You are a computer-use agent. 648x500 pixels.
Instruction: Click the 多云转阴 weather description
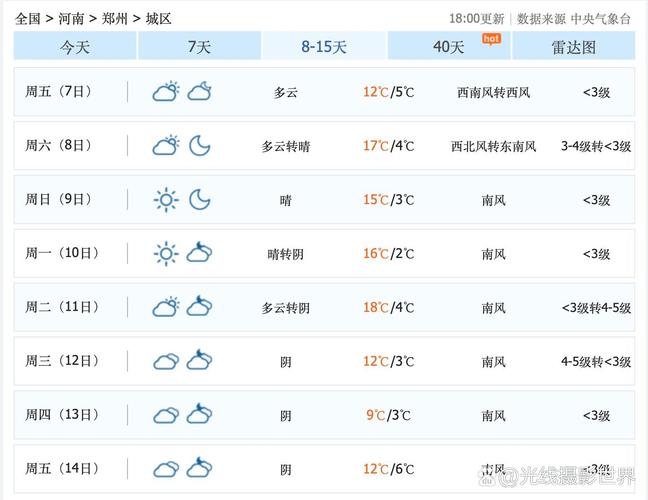286,308
